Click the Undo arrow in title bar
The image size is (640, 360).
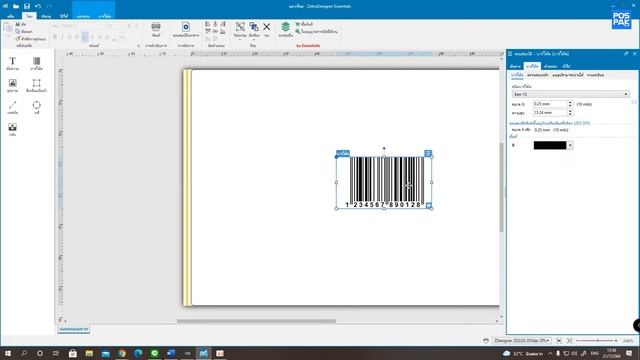click(38, 6)
